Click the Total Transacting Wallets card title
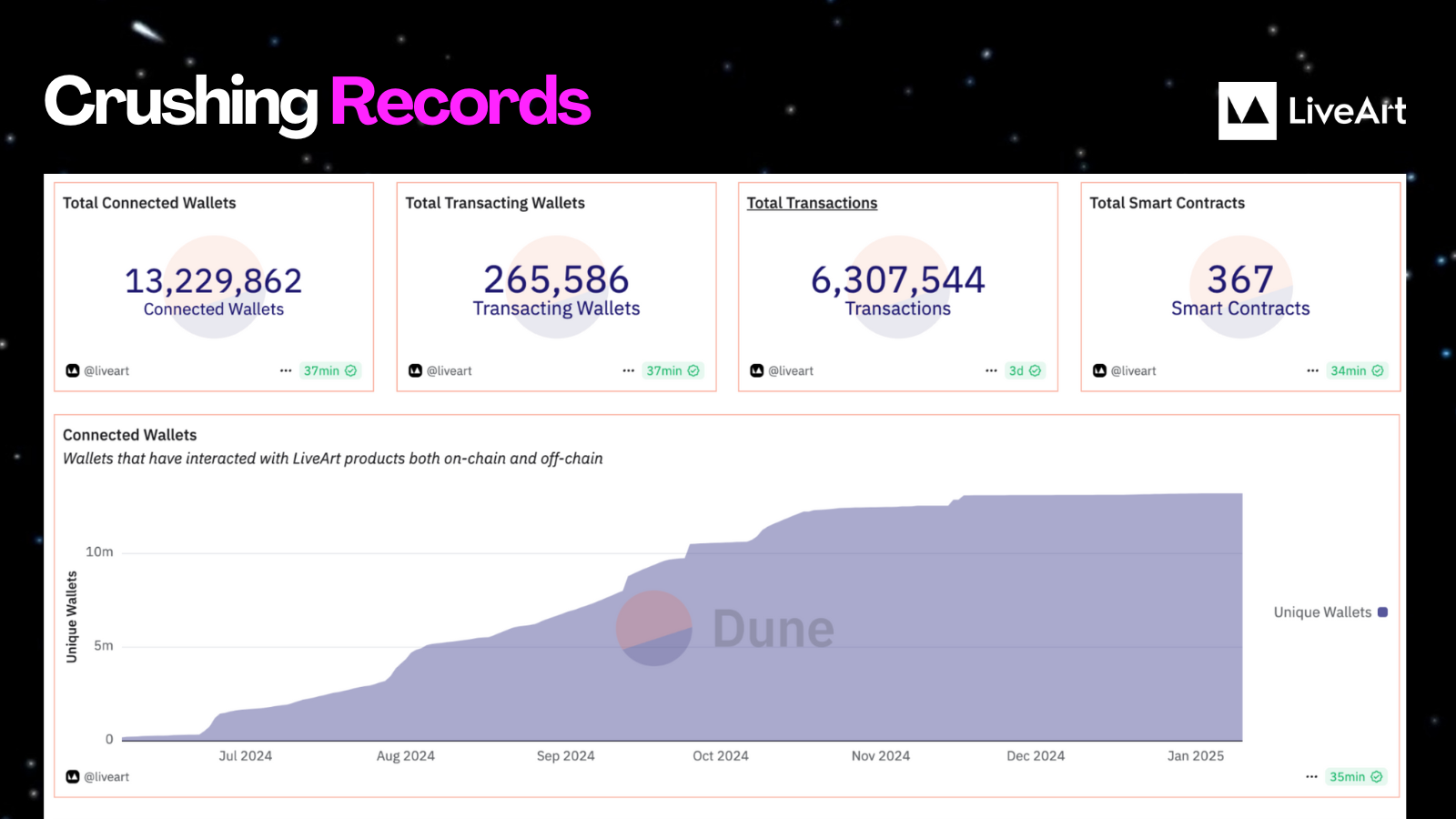Screen dimensions: 1456x819 pos(495,203)
